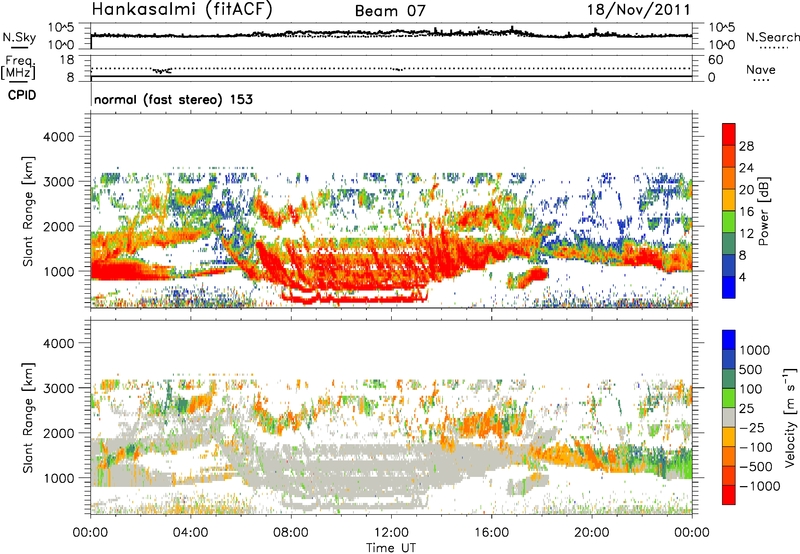Click the '20:00' time axis tick label
The width and height of the screenshot is (800, 554).
click(x=591, y=533)
